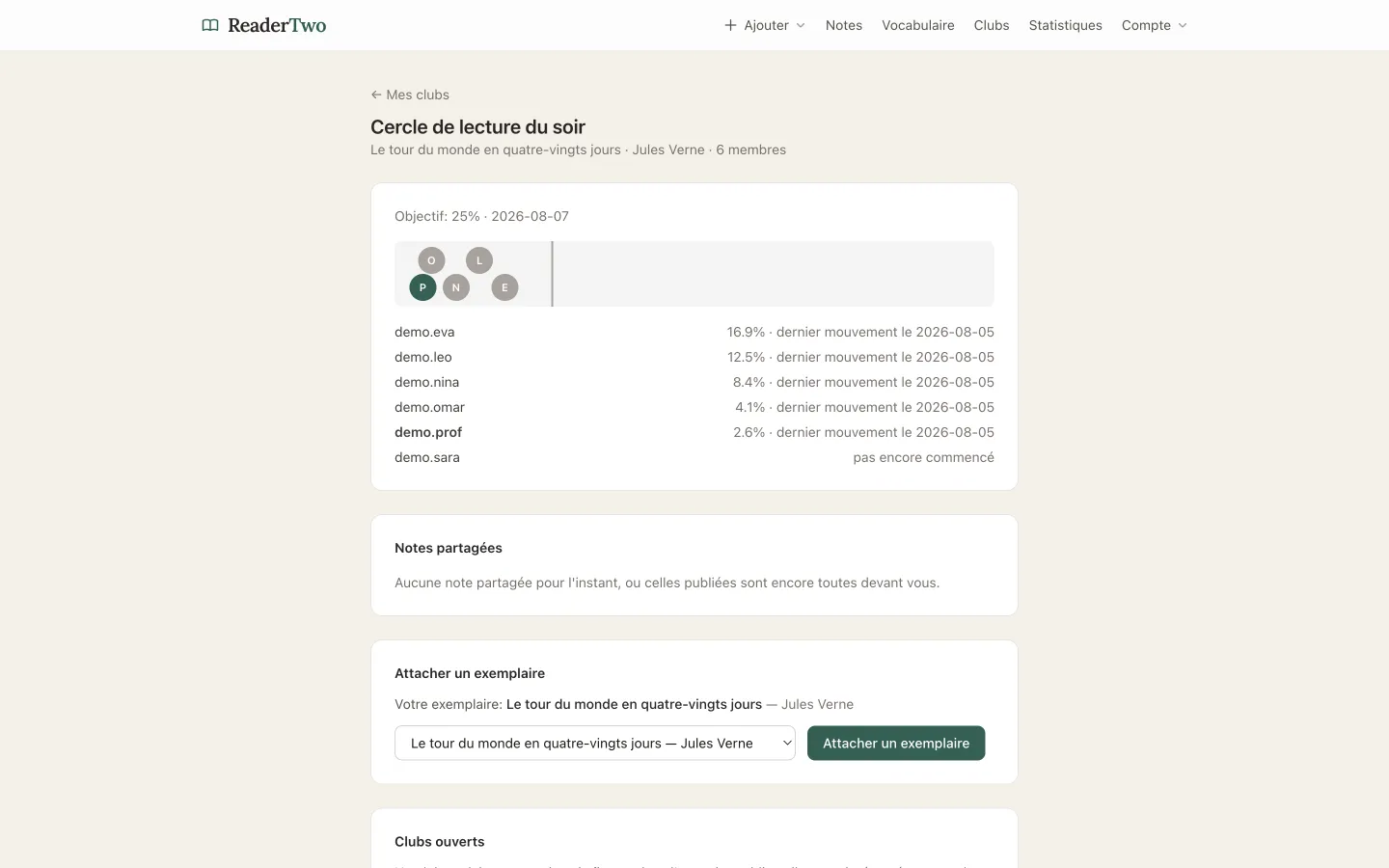Image resolution: width=1389 pixels, height=868 pixels.
Task: Click the club title Cercle de lecture du soir
Action: [x=478, y=127]
